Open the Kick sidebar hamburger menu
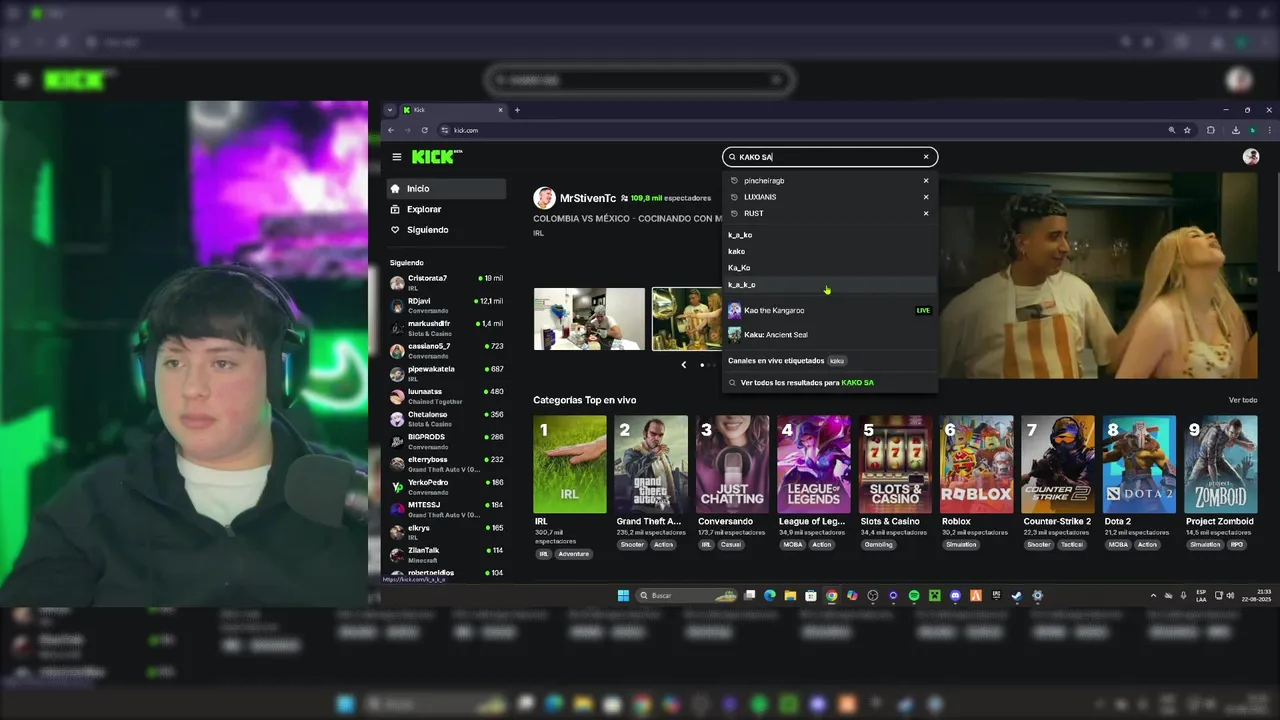This screenshot has width=1280, height=720. tap(397, 157)
